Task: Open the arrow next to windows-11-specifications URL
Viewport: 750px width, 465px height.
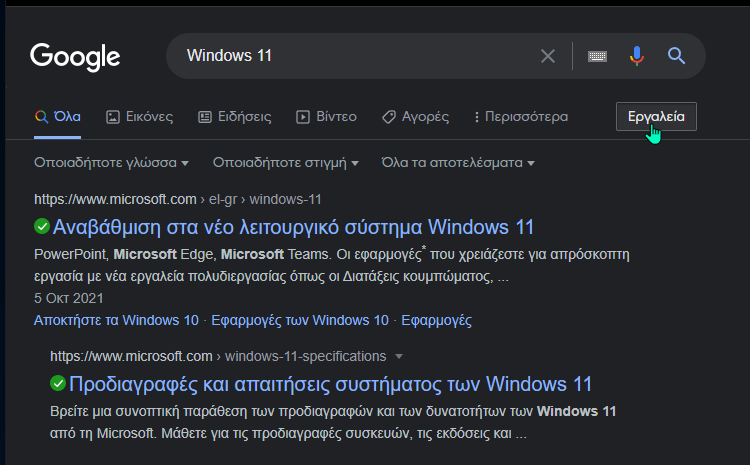Action: pos(399,356)
